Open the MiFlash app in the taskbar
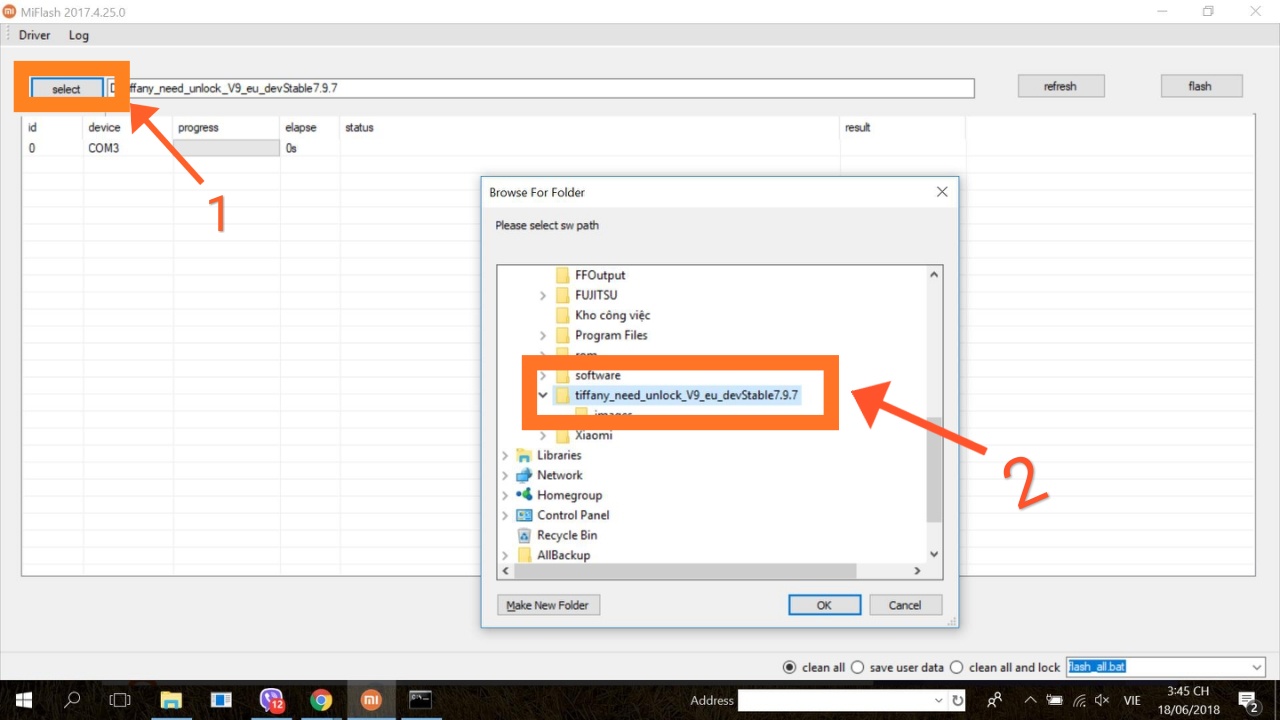The height and width of the screenshot is (720, 1280). pos(370,700)
